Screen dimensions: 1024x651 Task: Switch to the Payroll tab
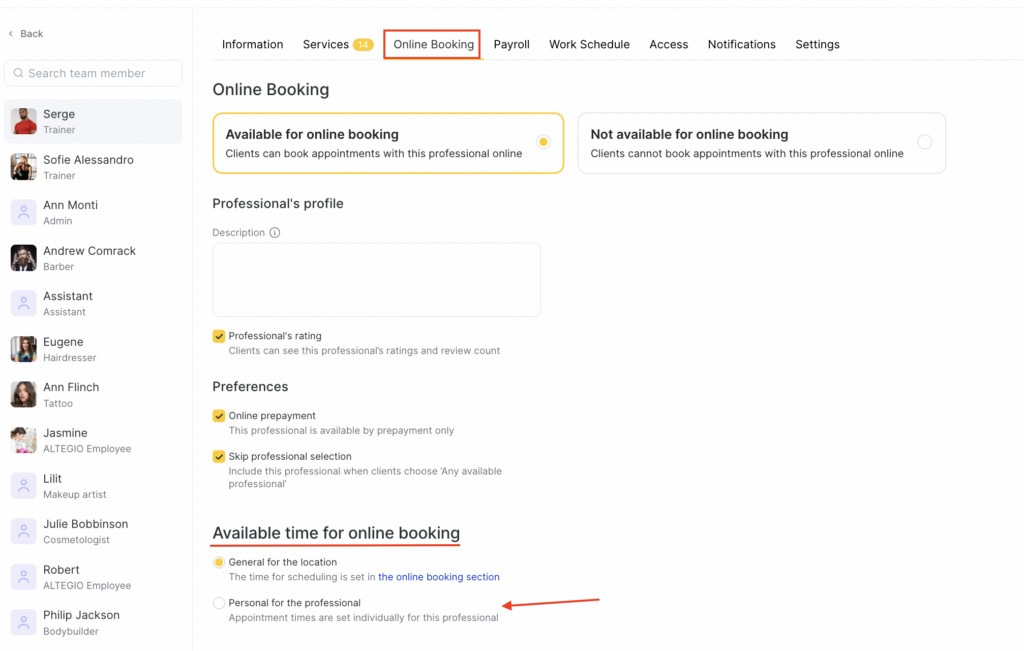click(x=511, y=45)
